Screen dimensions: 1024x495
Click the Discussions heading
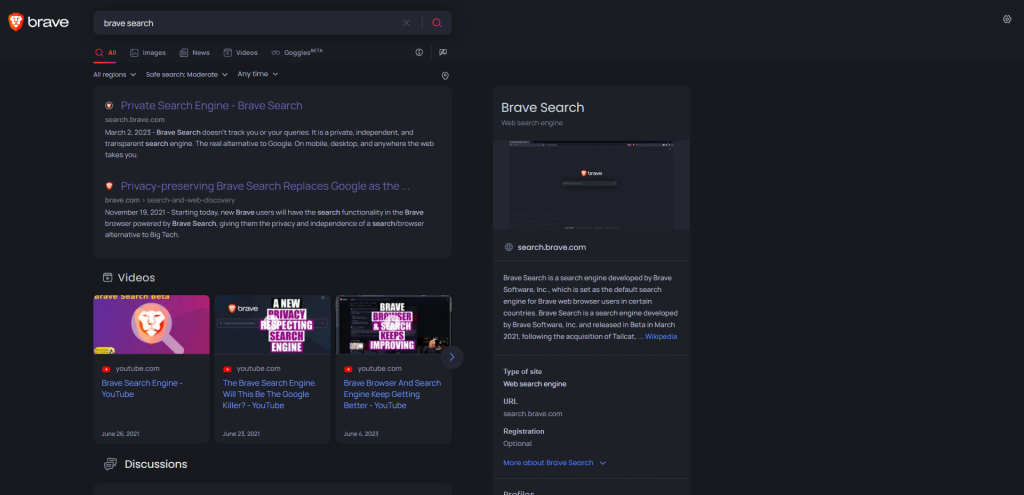[x=156, y=464]
